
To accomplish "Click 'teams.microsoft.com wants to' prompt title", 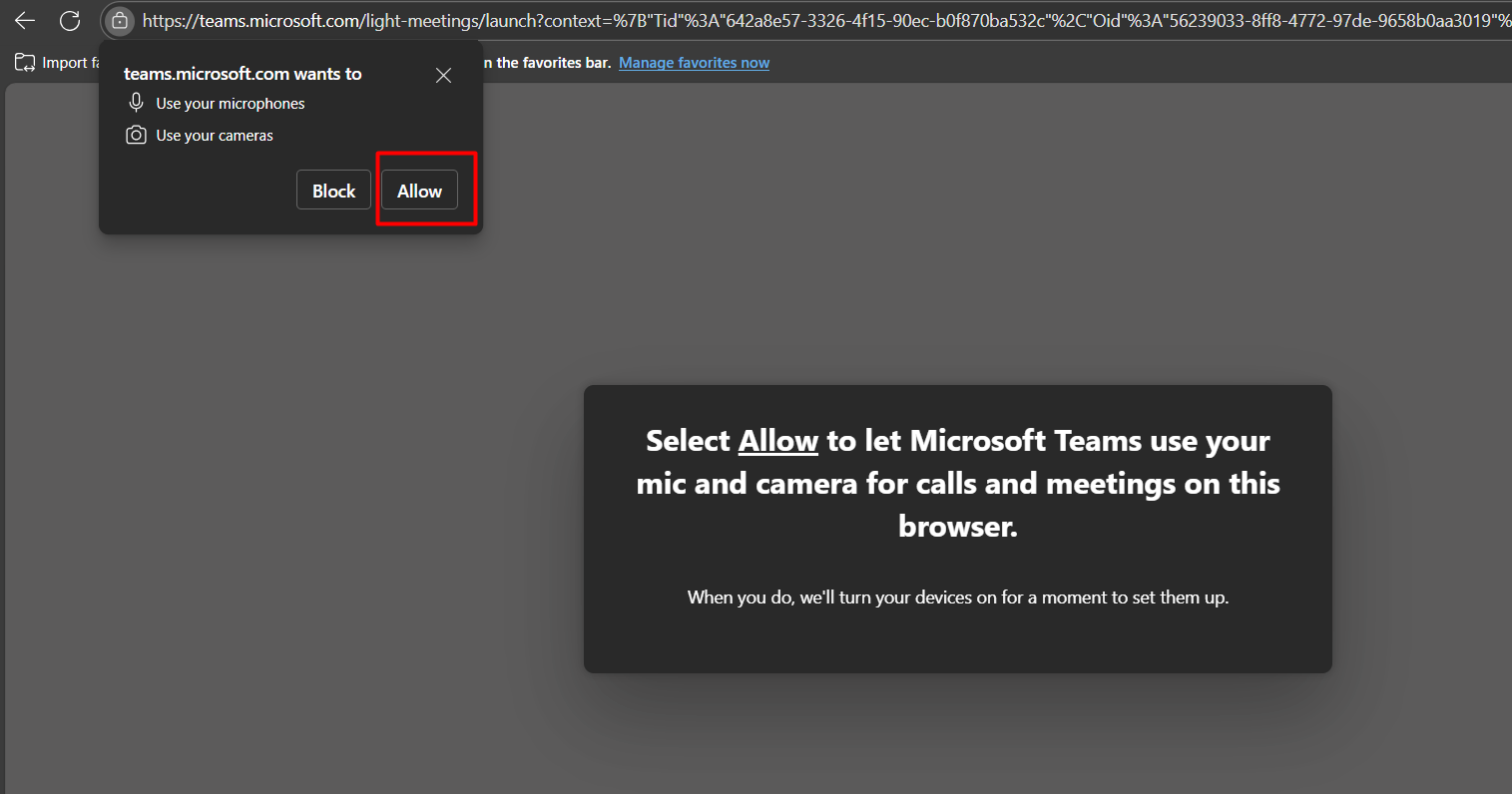I will pos(243,74).
